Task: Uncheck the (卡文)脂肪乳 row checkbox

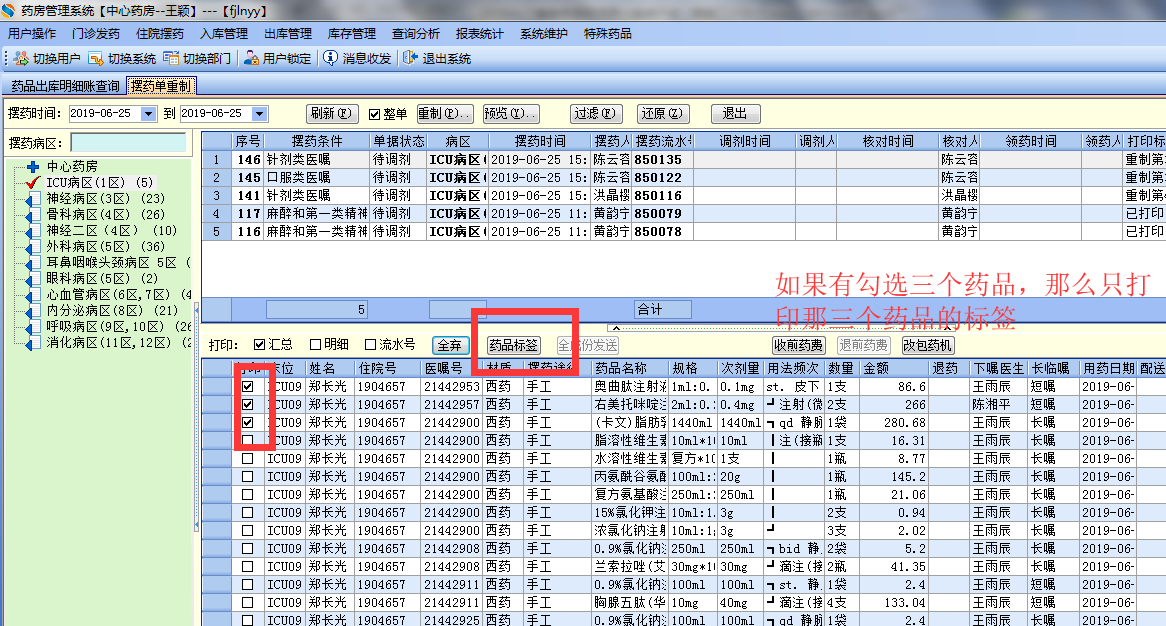Action: (248, 422)
